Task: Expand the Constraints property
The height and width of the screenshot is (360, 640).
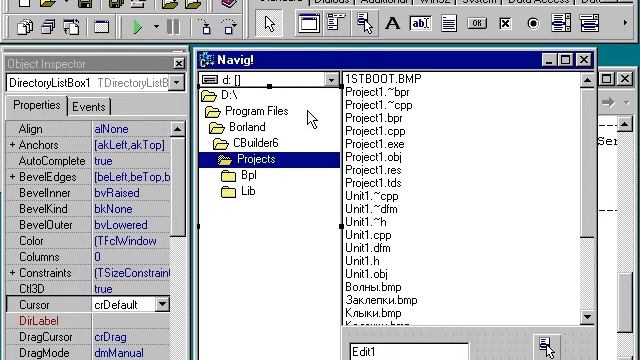Action: point(12,273)
